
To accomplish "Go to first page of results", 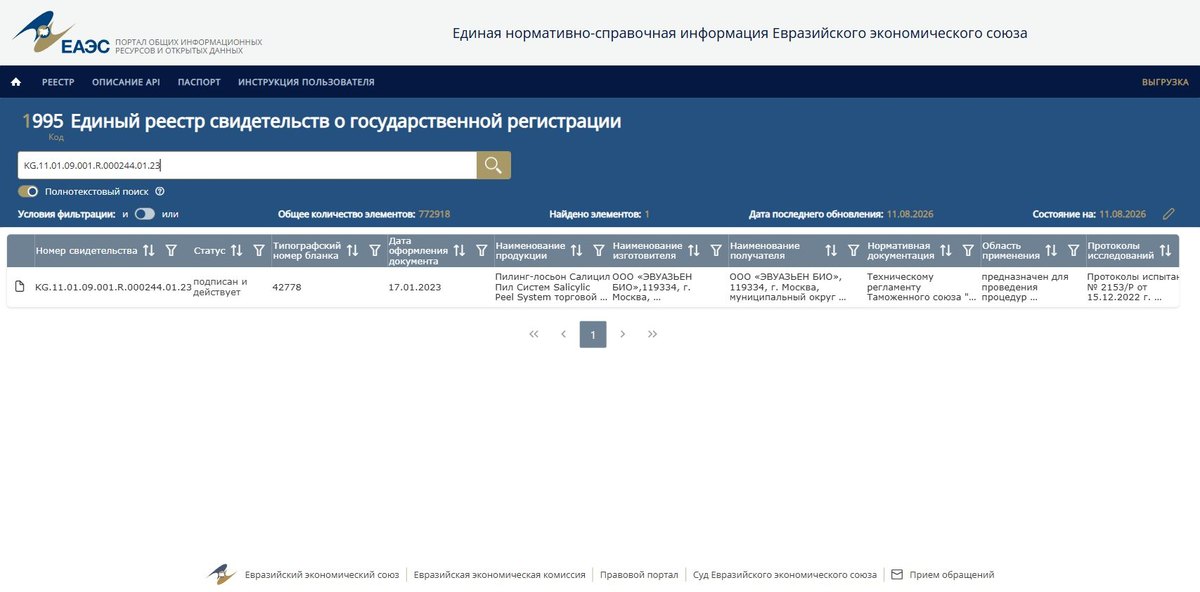I will click(x=533, y=334).
